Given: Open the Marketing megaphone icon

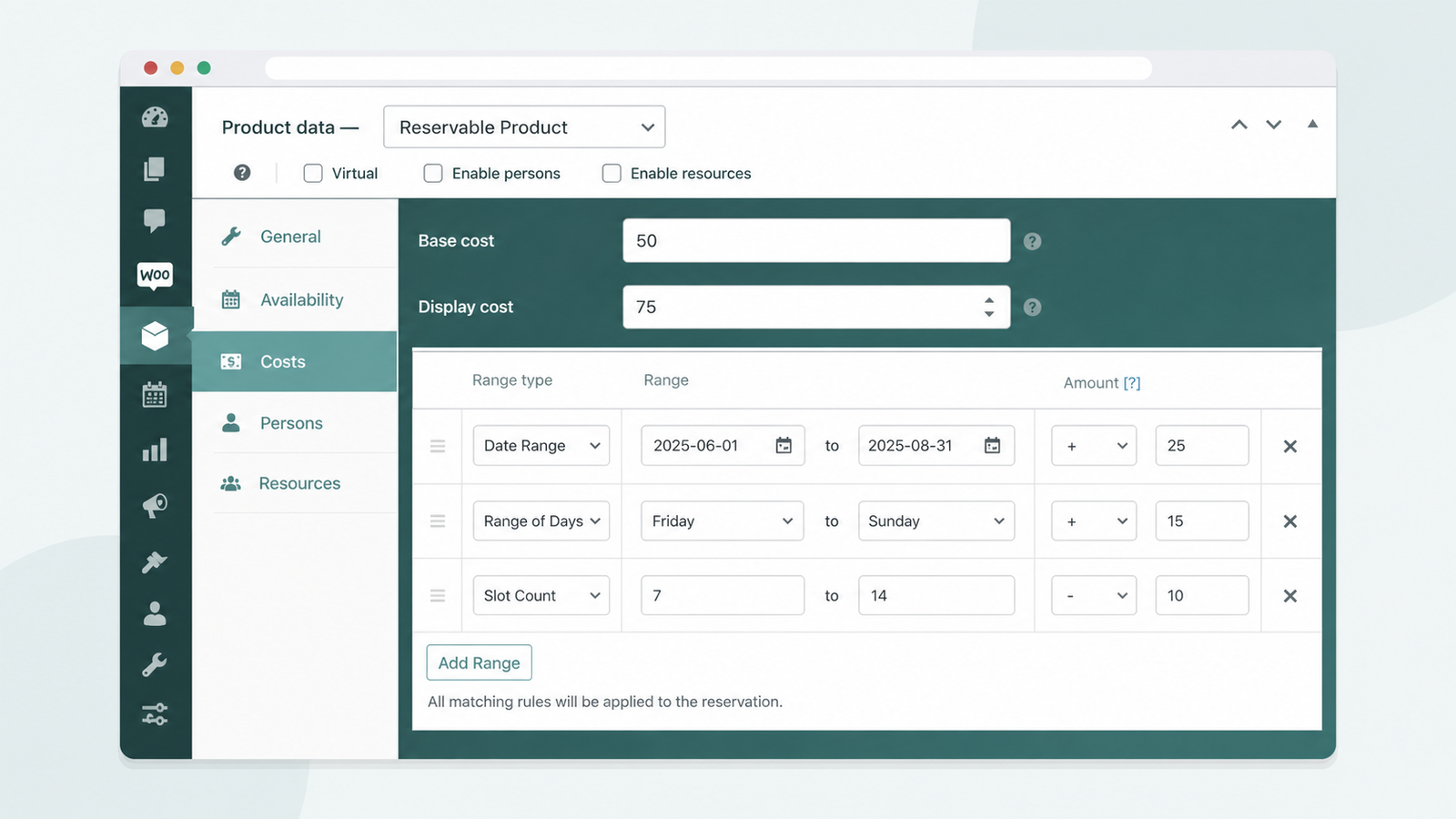Looking at the screenshot, I should pyautogui.click(x=155, y=506).
